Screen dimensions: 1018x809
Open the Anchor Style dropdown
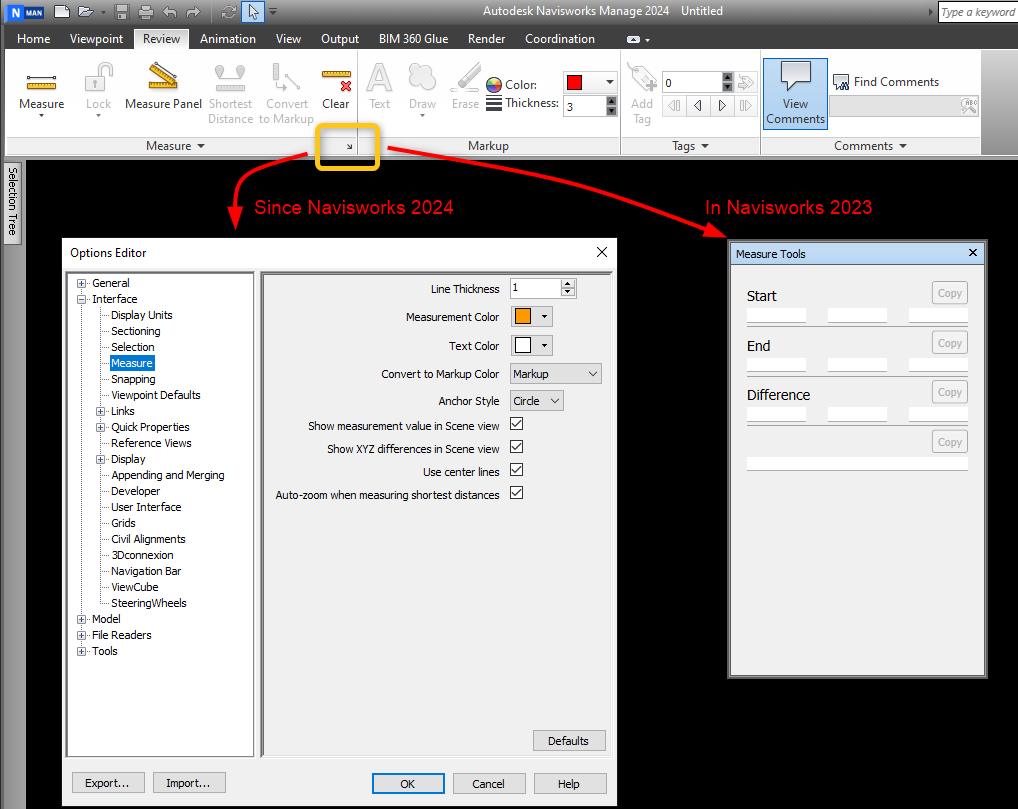[537, 401]
